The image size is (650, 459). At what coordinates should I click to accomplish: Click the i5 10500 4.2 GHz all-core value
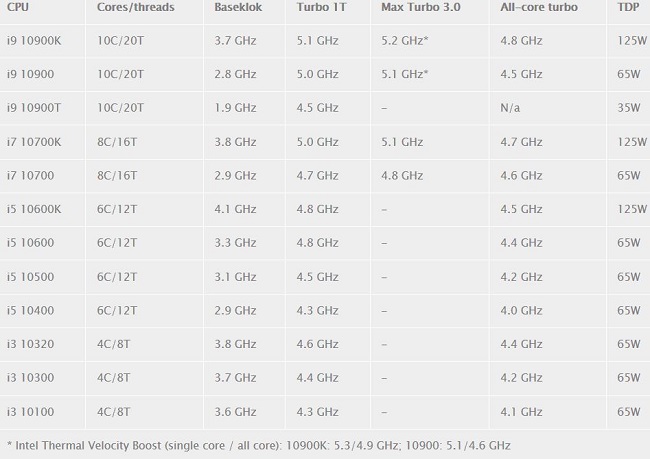521,277
